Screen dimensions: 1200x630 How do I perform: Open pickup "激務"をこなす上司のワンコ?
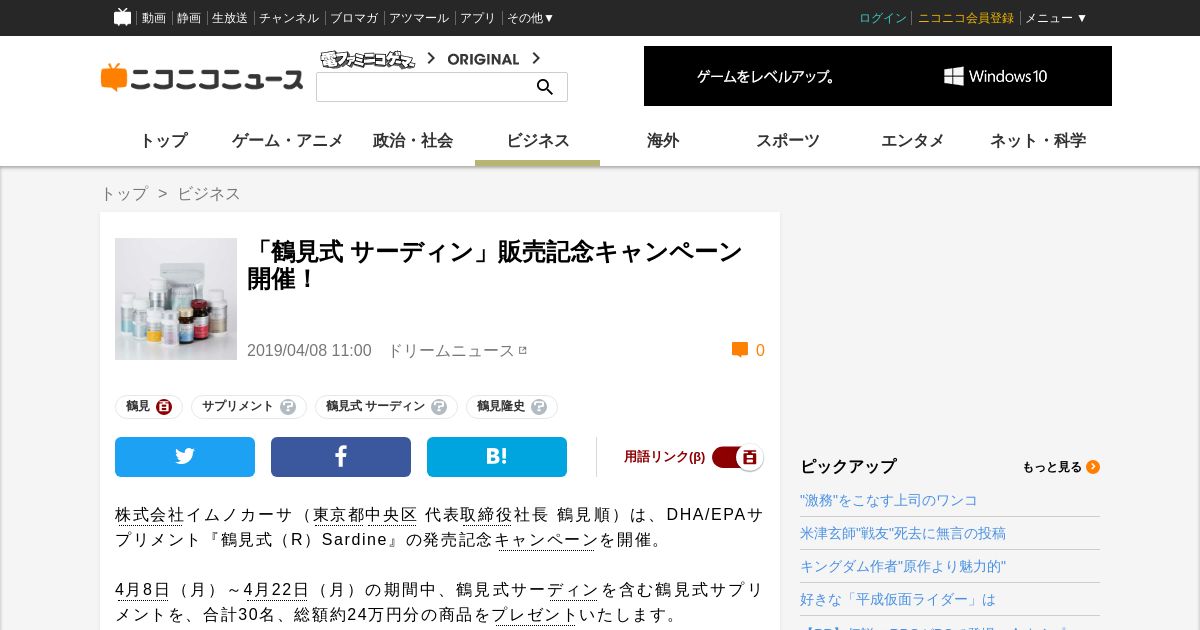pyautogui.click(x=889, y=500)
